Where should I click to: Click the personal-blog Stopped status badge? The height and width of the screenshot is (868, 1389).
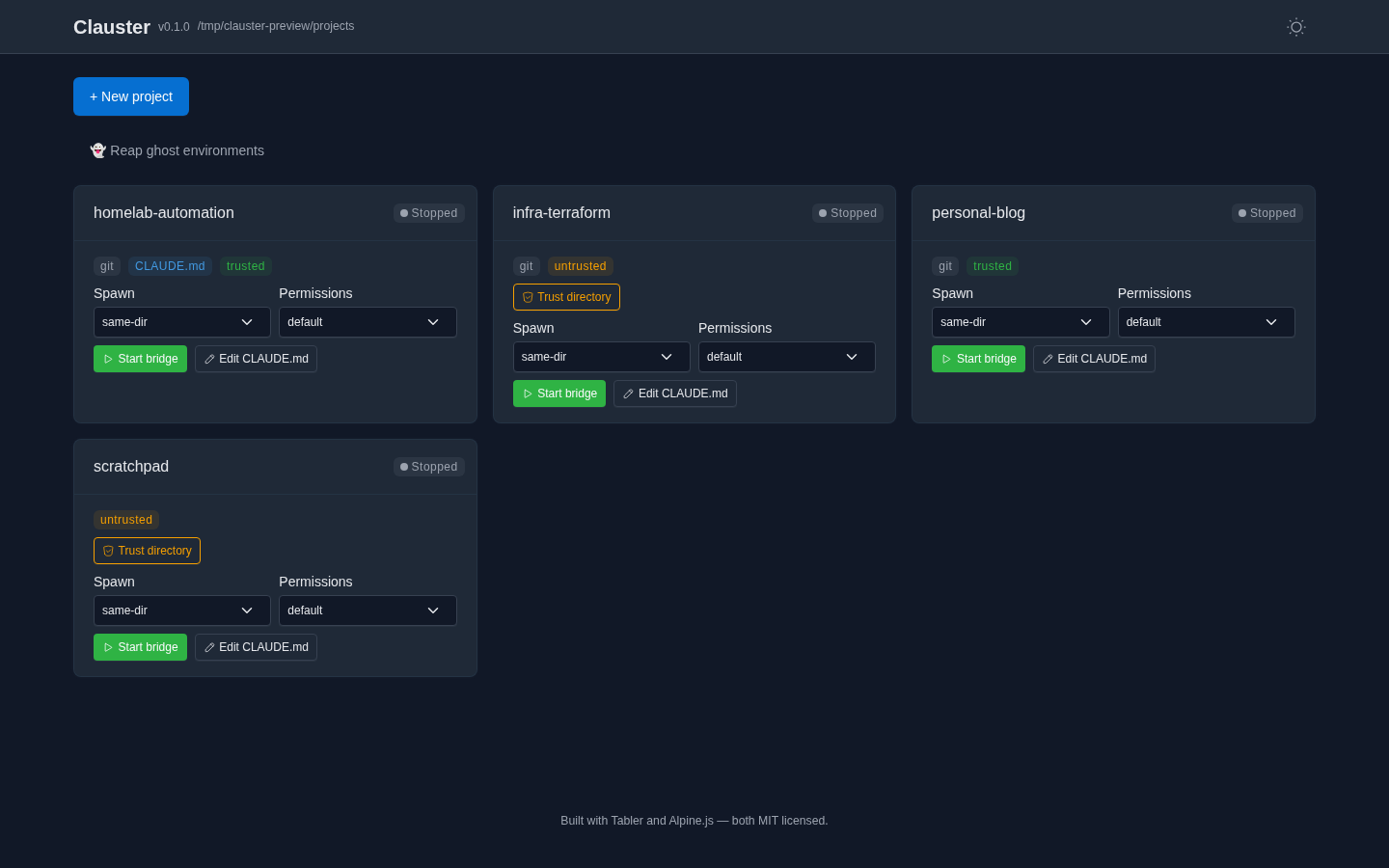pos(1267,213)
